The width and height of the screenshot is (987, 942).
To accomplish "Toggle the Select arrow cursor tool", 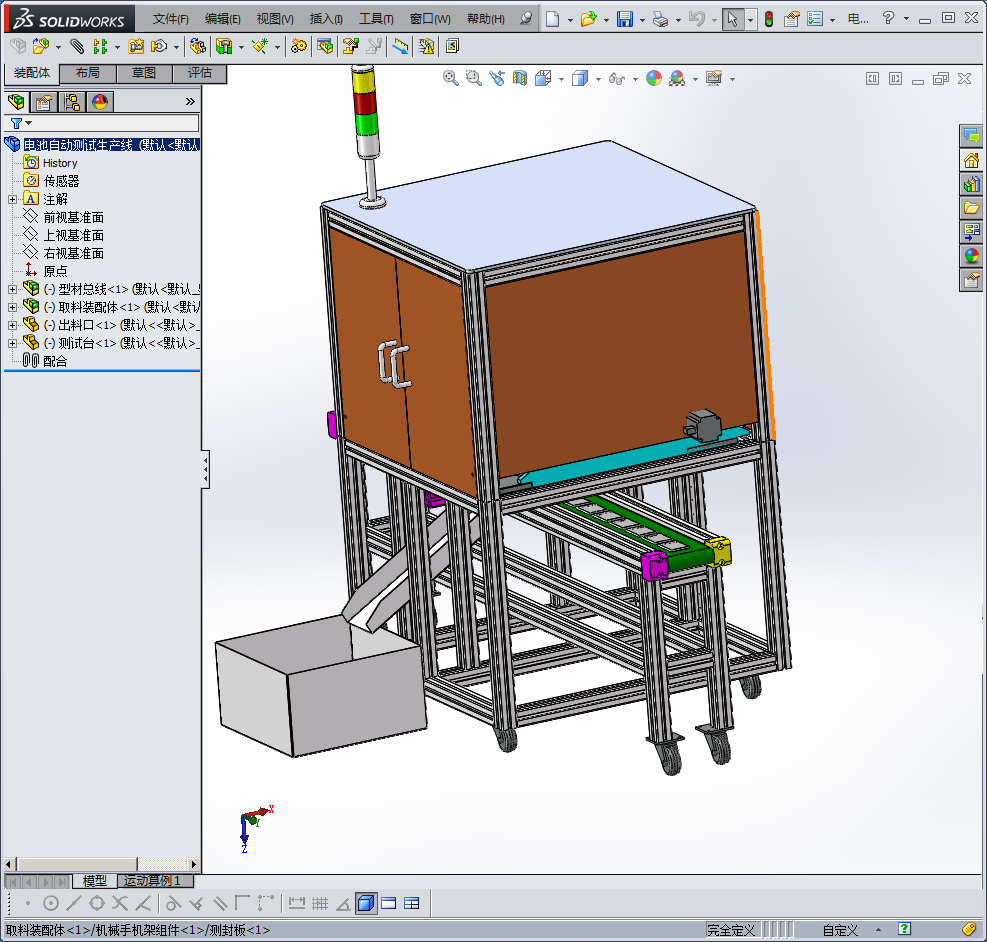I will 733,19.
